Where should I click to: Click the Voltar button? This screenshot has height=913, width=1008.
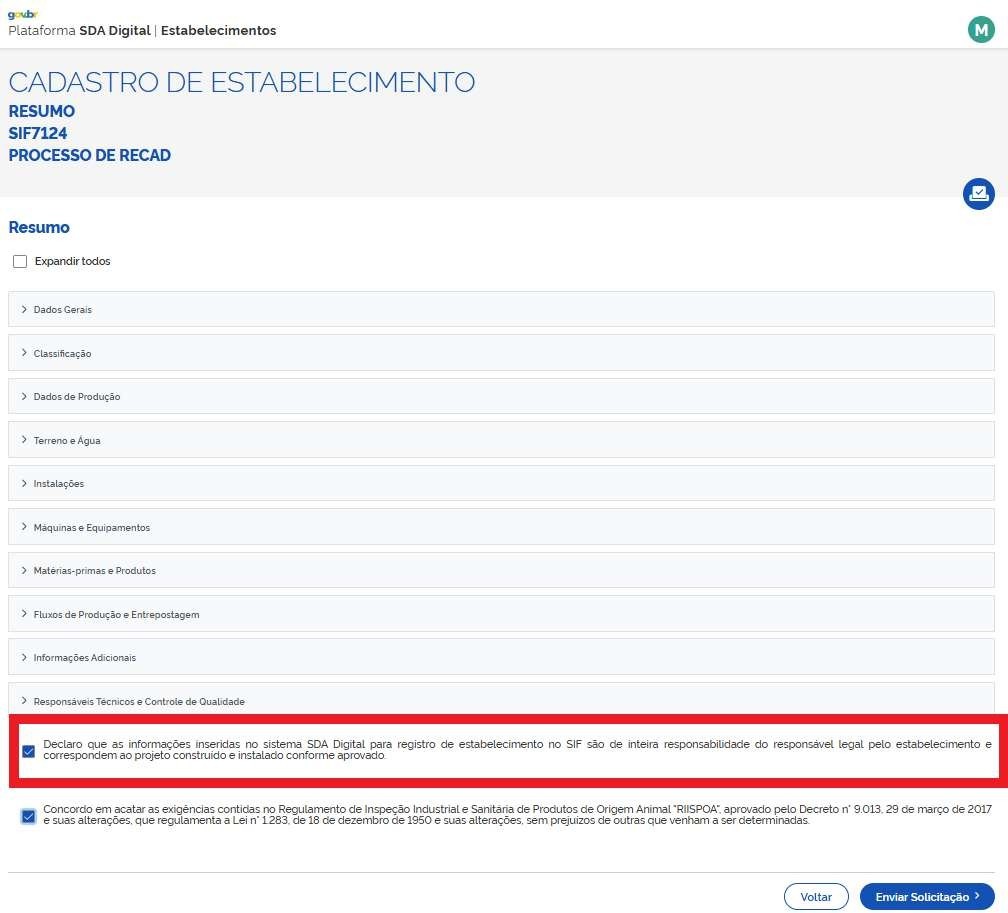pos(816,897)
